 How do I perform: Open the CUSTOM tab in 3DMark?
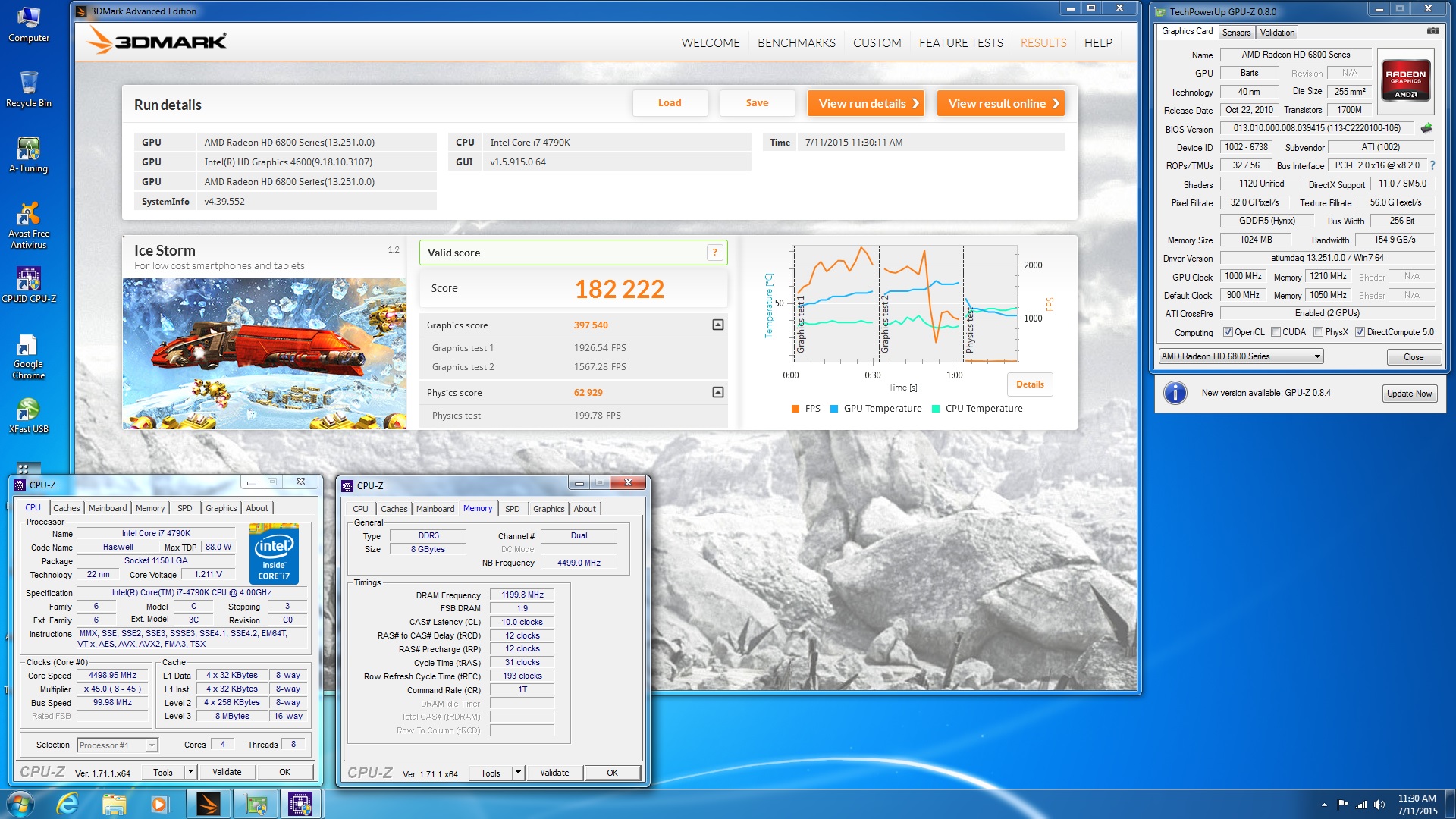(x=877, y=43)
